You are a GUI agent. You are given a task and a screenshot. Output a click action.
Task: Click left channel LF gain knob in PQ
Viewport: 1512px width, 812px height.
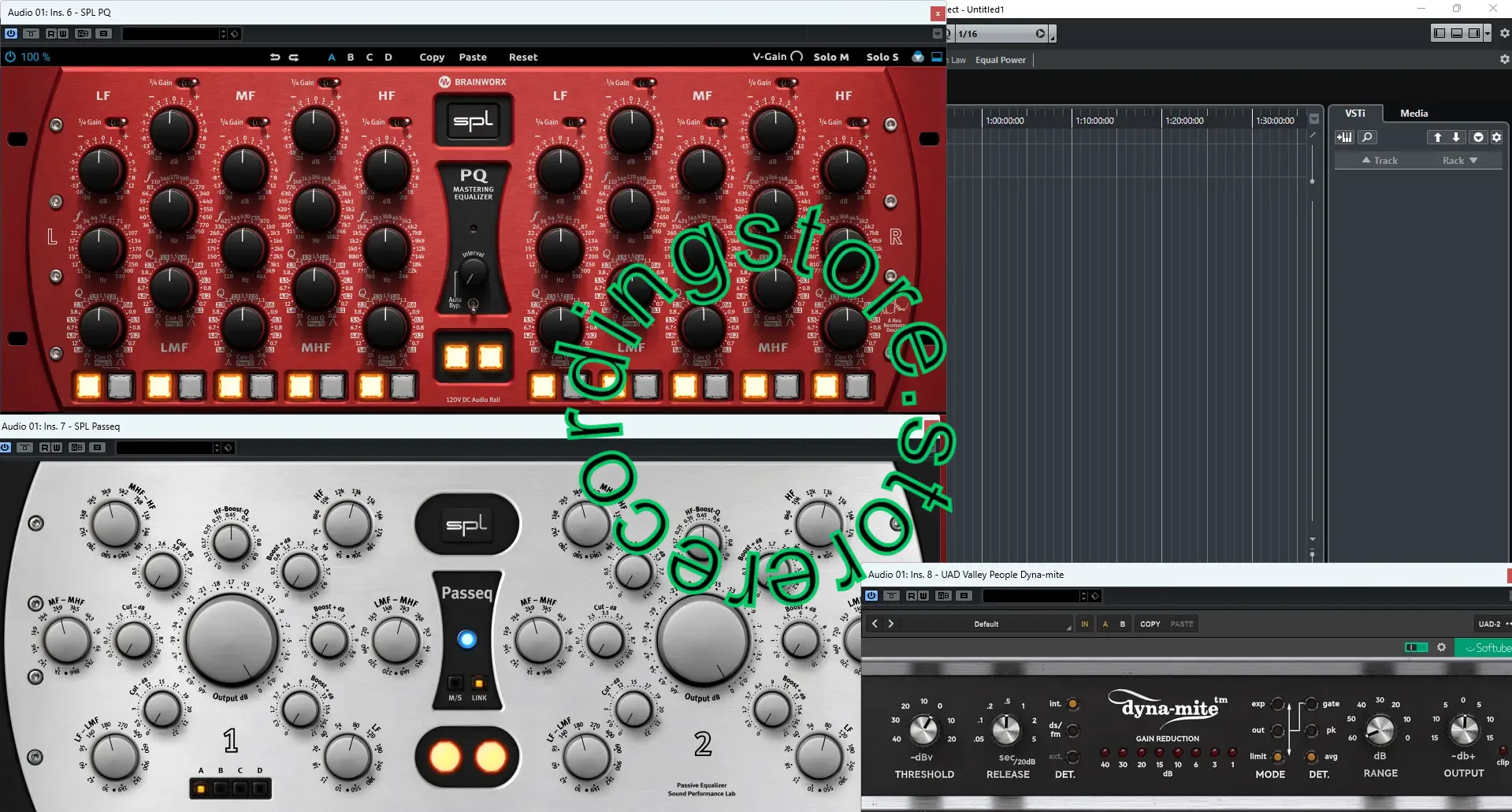click(101, 170)
